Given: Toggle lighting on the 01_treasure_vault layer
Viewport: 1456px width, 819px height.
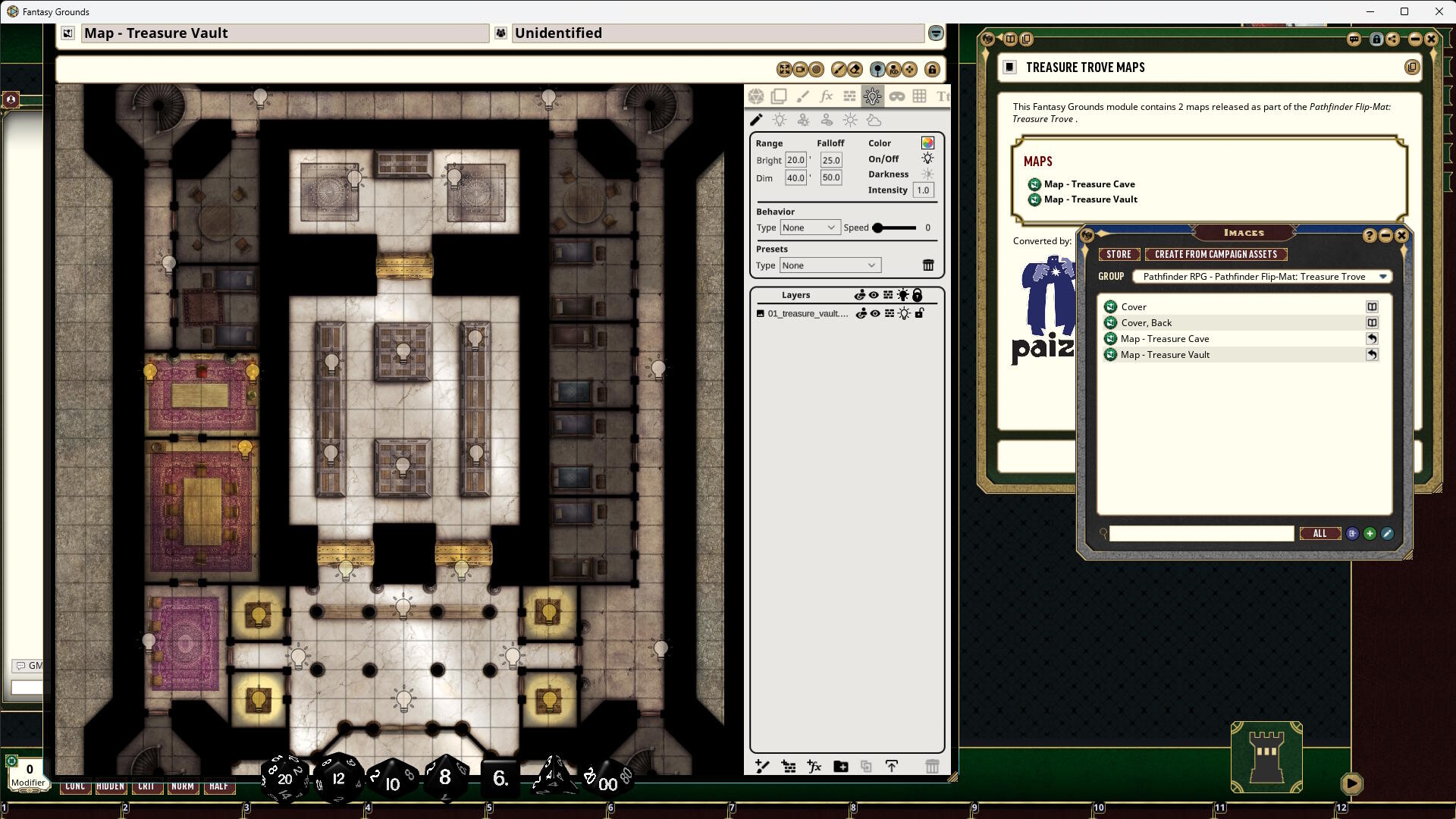Looking at the screenshot, I should 904,313.
